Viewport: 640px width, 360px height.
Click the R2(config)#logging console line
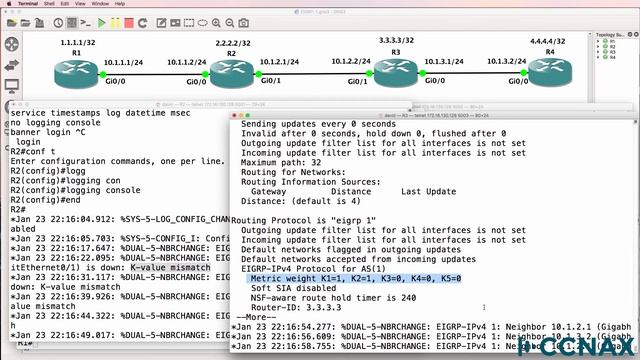click(x=76, y=190)
